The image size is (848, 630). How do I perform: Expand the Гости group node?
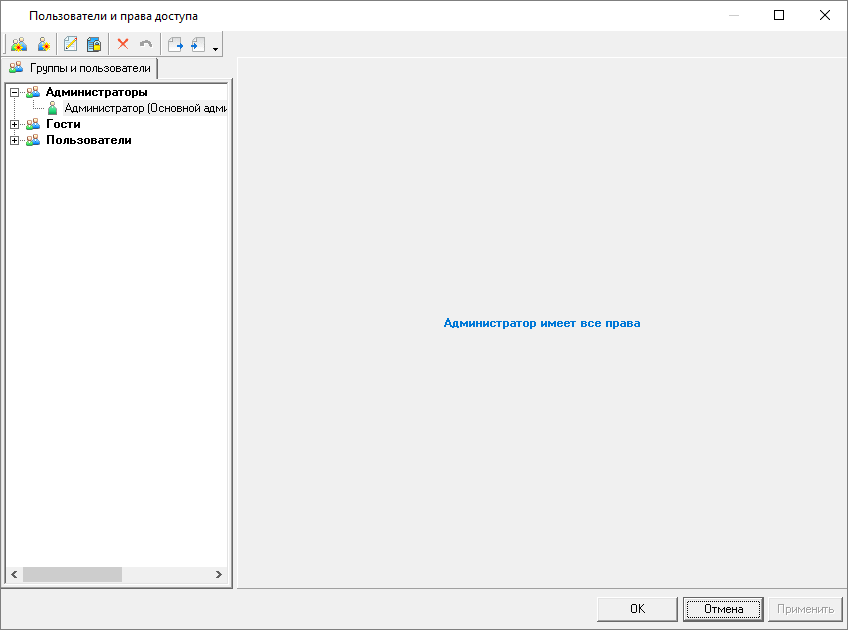pyautogui.click(x=14, y=124)
